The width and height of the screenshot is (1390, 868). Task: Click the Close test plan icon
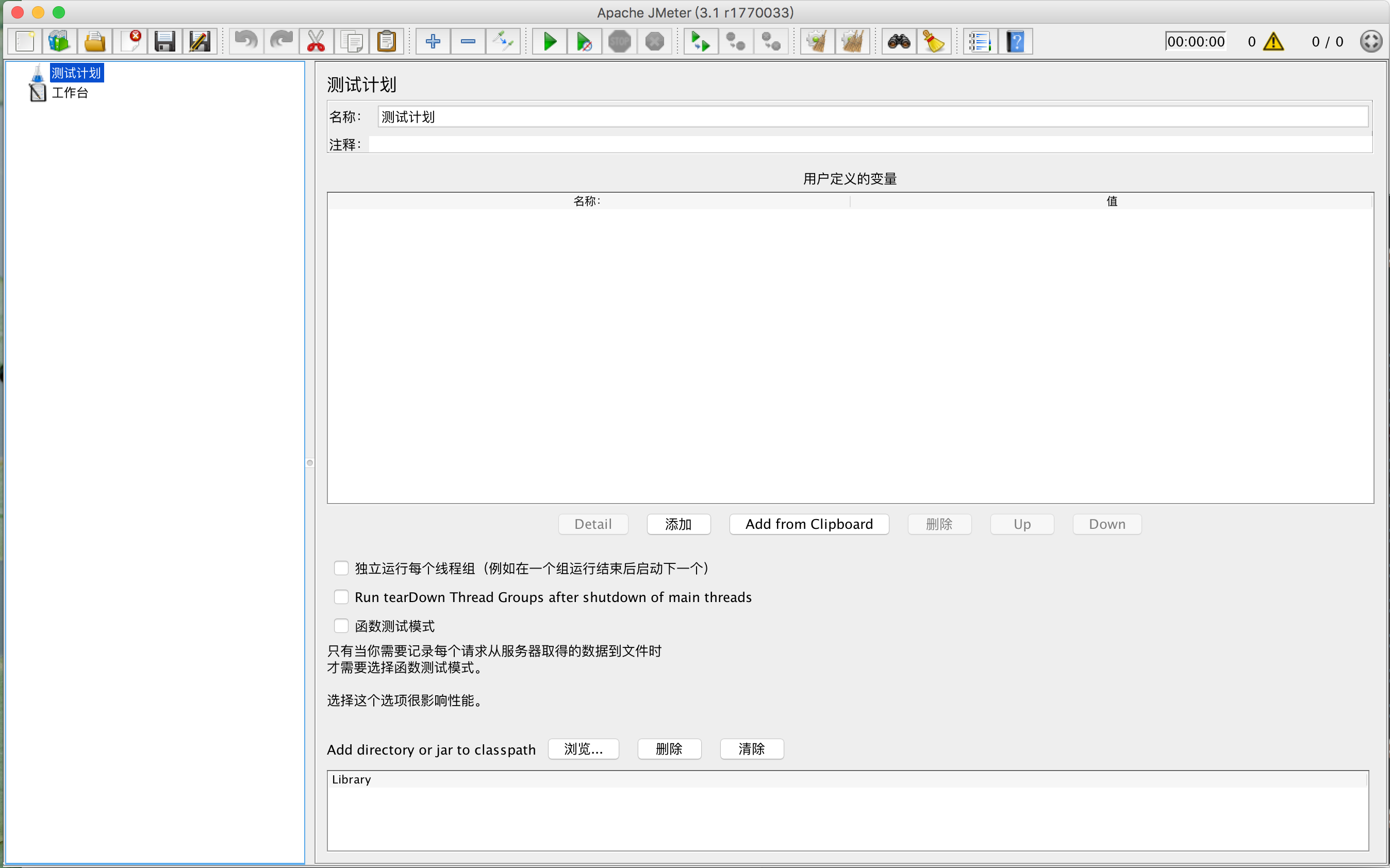coord(130,42)
